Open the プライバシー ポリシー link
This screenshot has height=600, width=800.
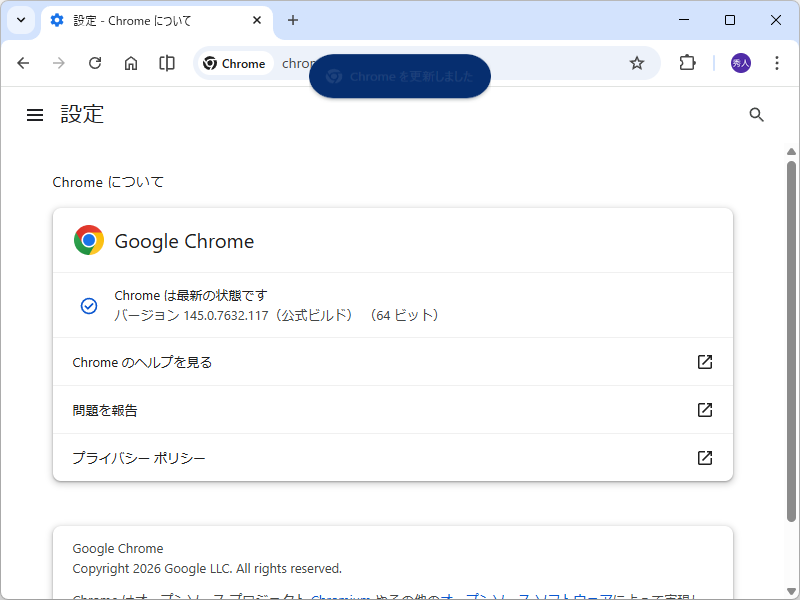[x=137, y=457]
